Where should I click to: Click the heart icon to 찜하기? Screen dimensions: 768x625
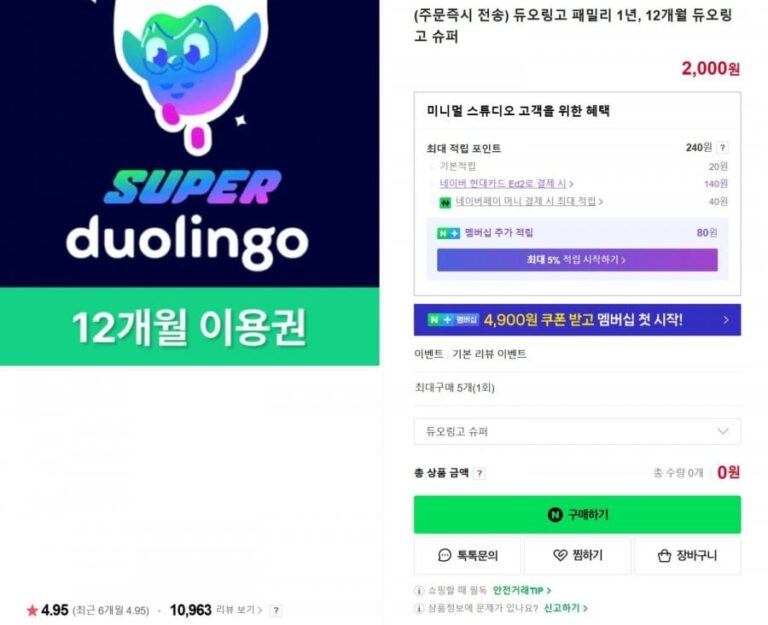pos(560,555)
